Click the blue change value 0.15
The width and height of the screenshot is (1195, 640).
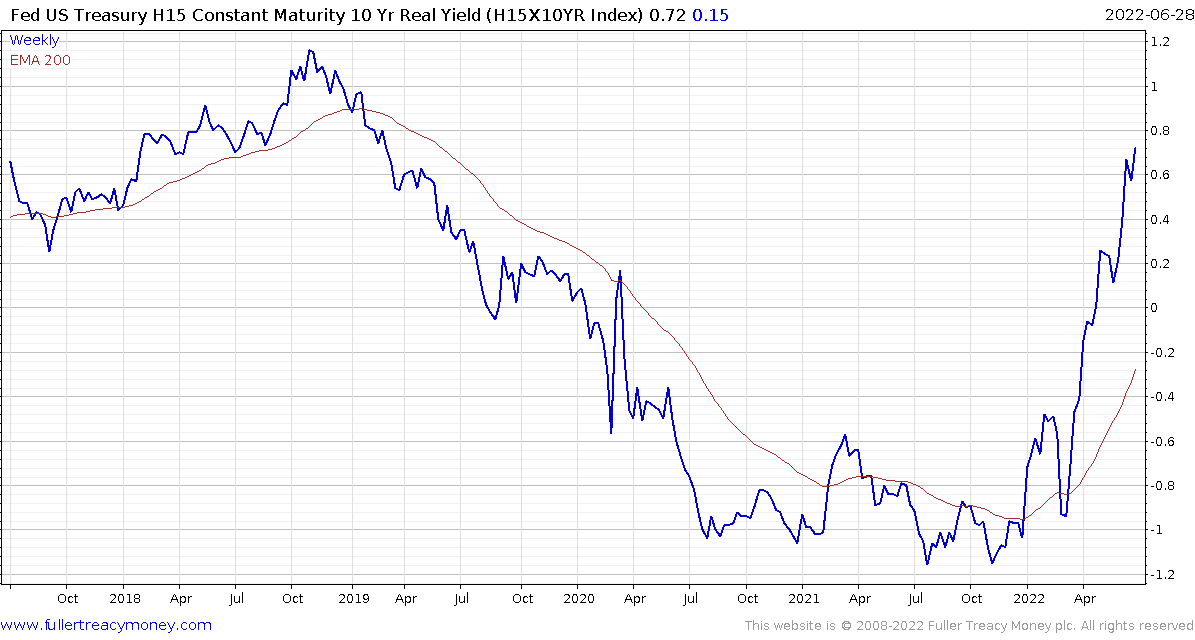pos(710,14)
